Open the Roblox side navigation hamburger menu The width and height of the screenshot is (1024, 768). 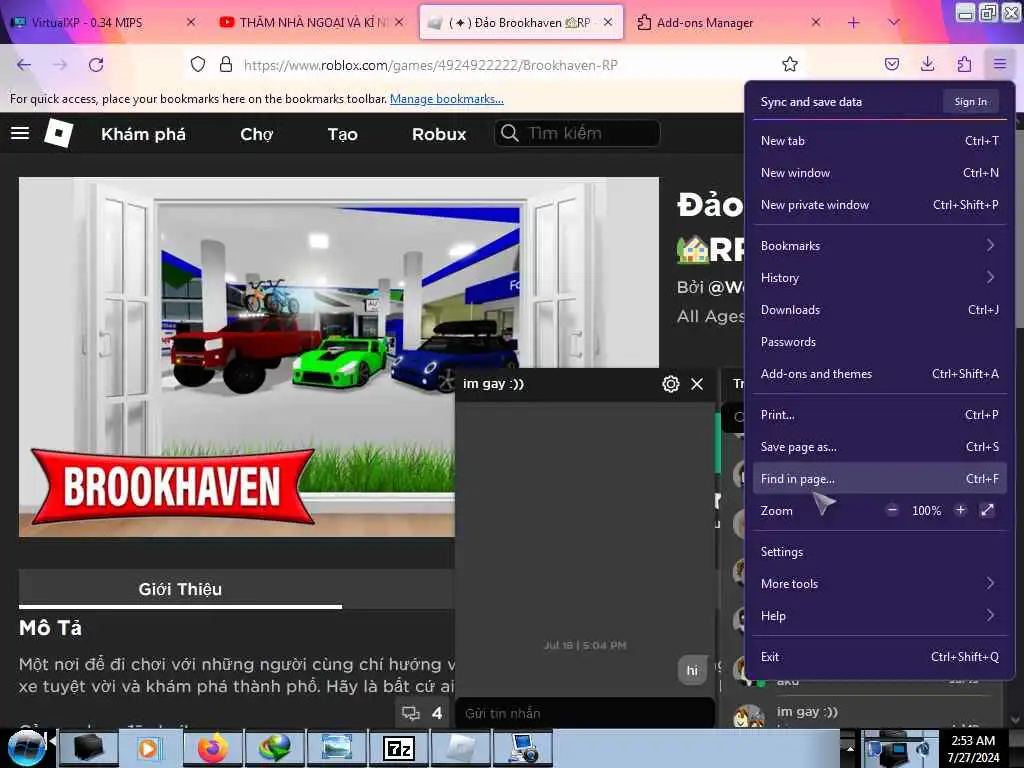click(x=20, y=133)
